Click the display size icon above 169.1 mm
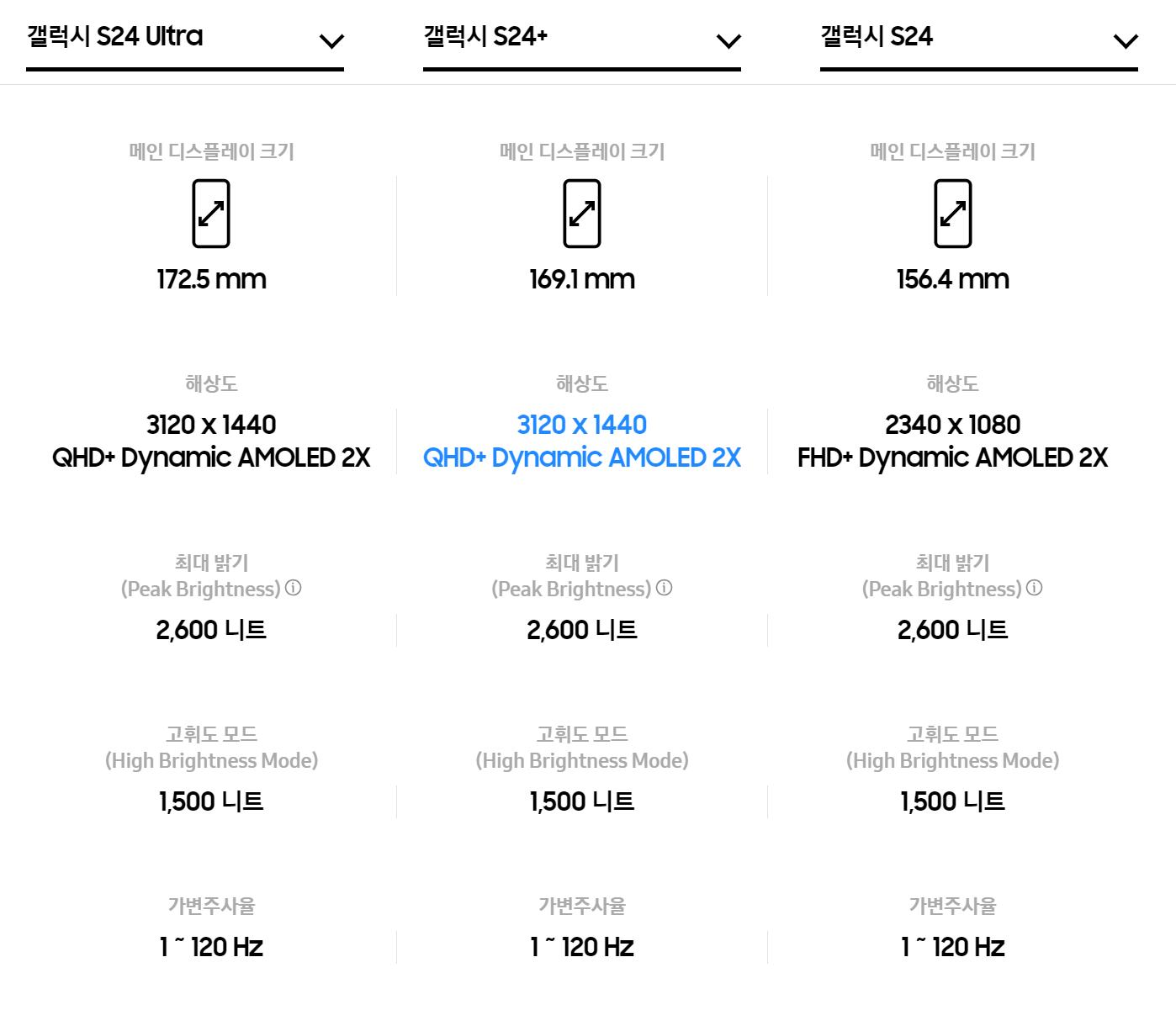Viewport: 1176px width, 1010px height. click(x=582, y=214)
